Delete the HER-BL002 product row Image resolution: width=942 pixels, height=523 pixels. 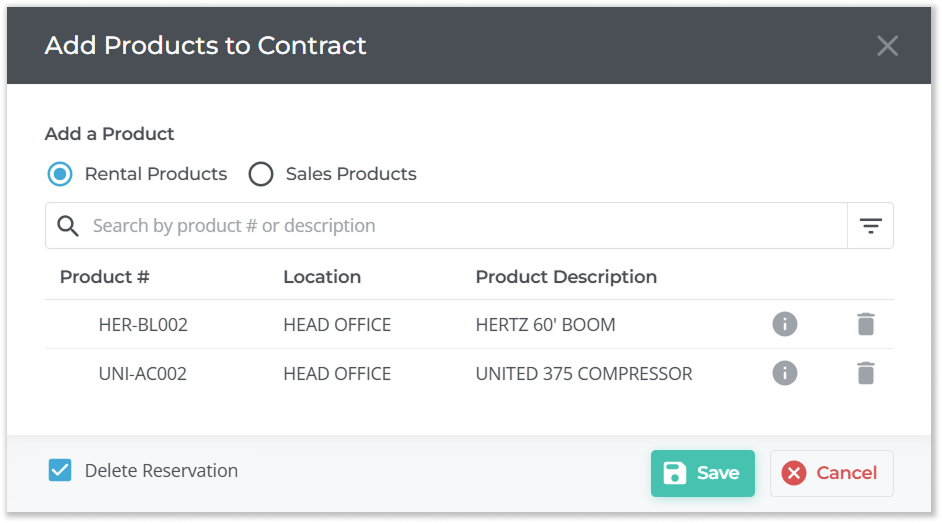click(866, 324)
